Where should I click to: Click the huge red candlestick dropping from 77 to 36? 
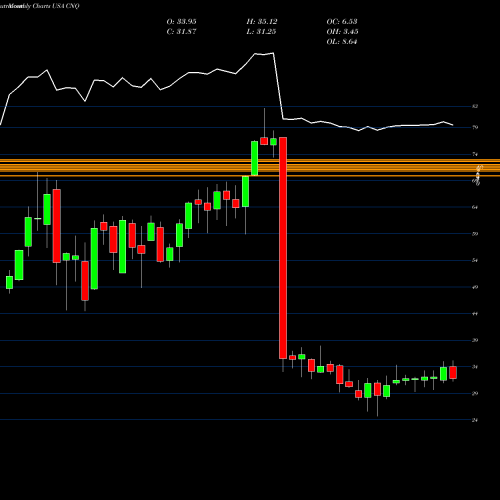pos(283,248)
